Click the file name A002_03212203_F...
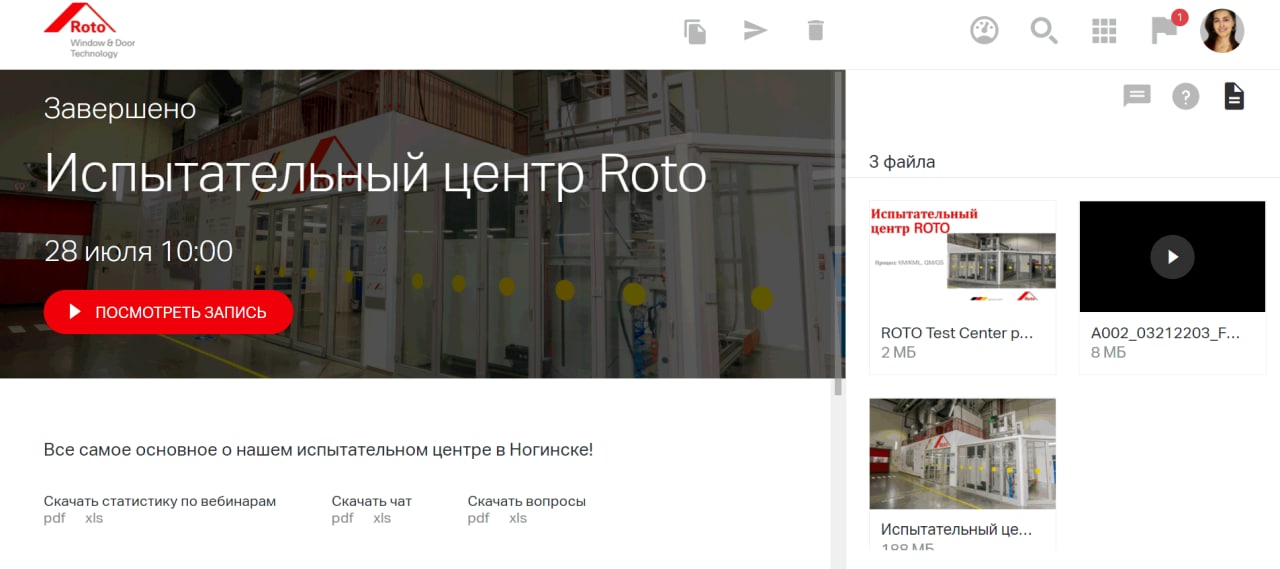The image size is (1280, 569). coord(1165,333)
